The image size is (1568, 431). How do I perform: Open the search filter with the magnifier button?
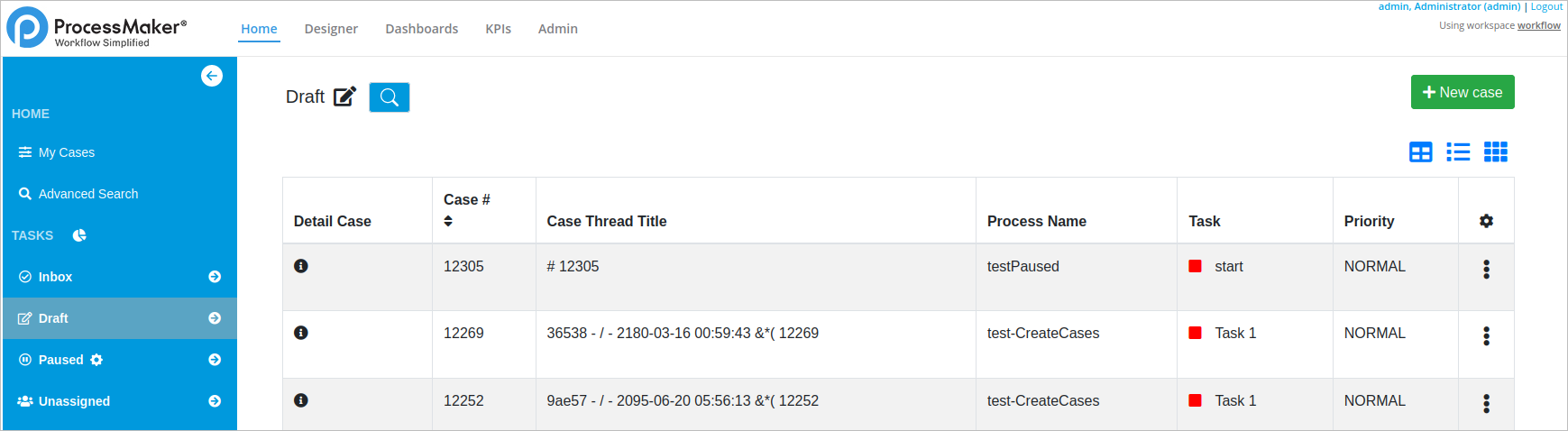(x=390, y=97)
